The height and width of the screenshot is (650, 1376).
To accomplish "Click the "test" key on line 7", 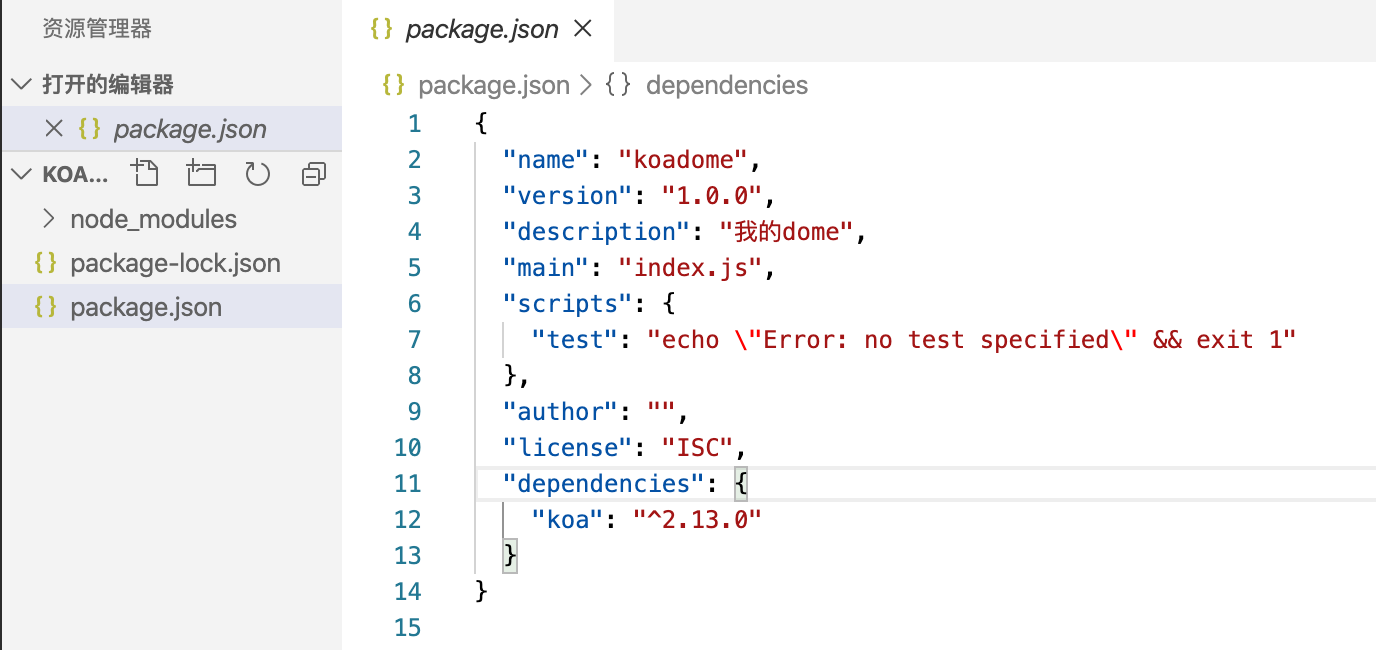I will click(575, 340).
